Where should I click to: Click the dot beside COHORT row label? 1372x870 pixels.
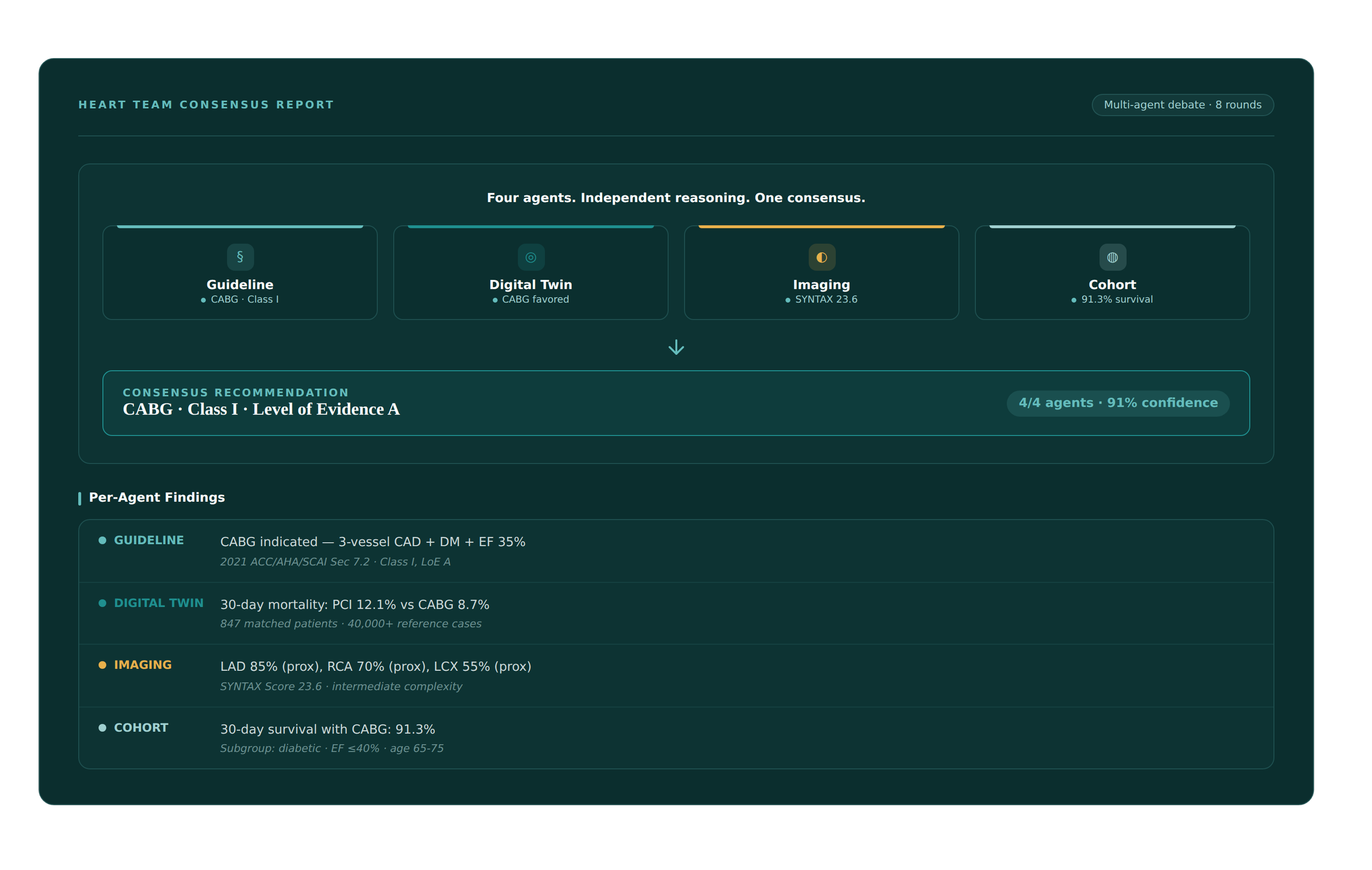pos(103,728)
